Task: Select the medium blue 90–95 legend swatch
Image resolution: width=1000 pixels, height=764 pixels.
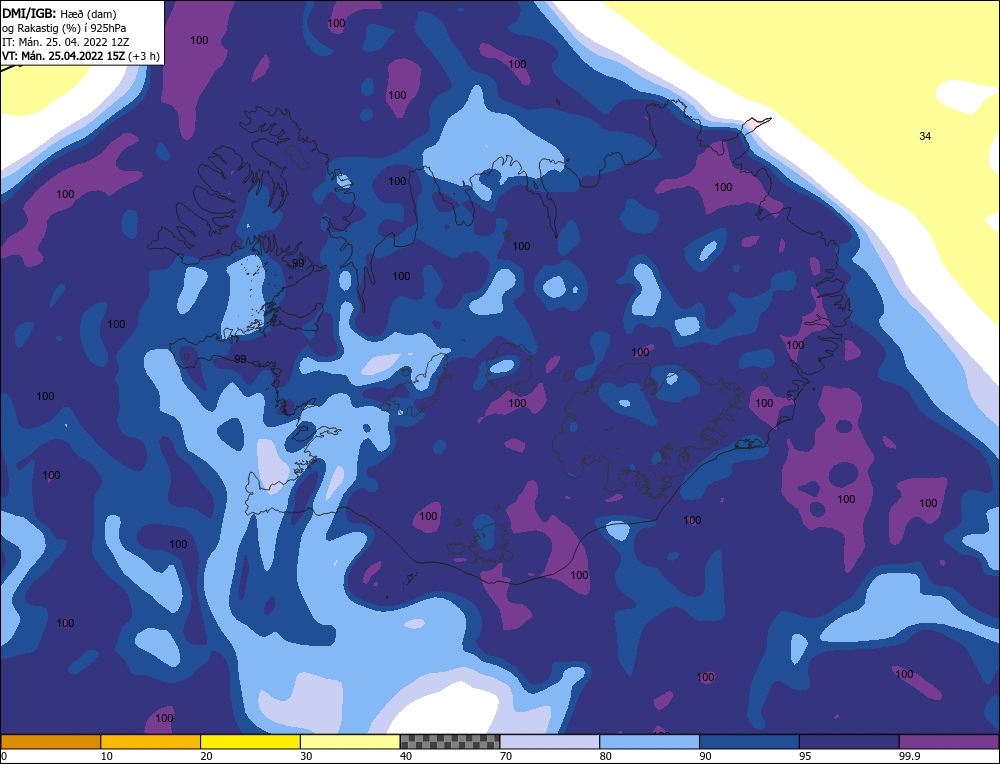Action: [749, 741]
